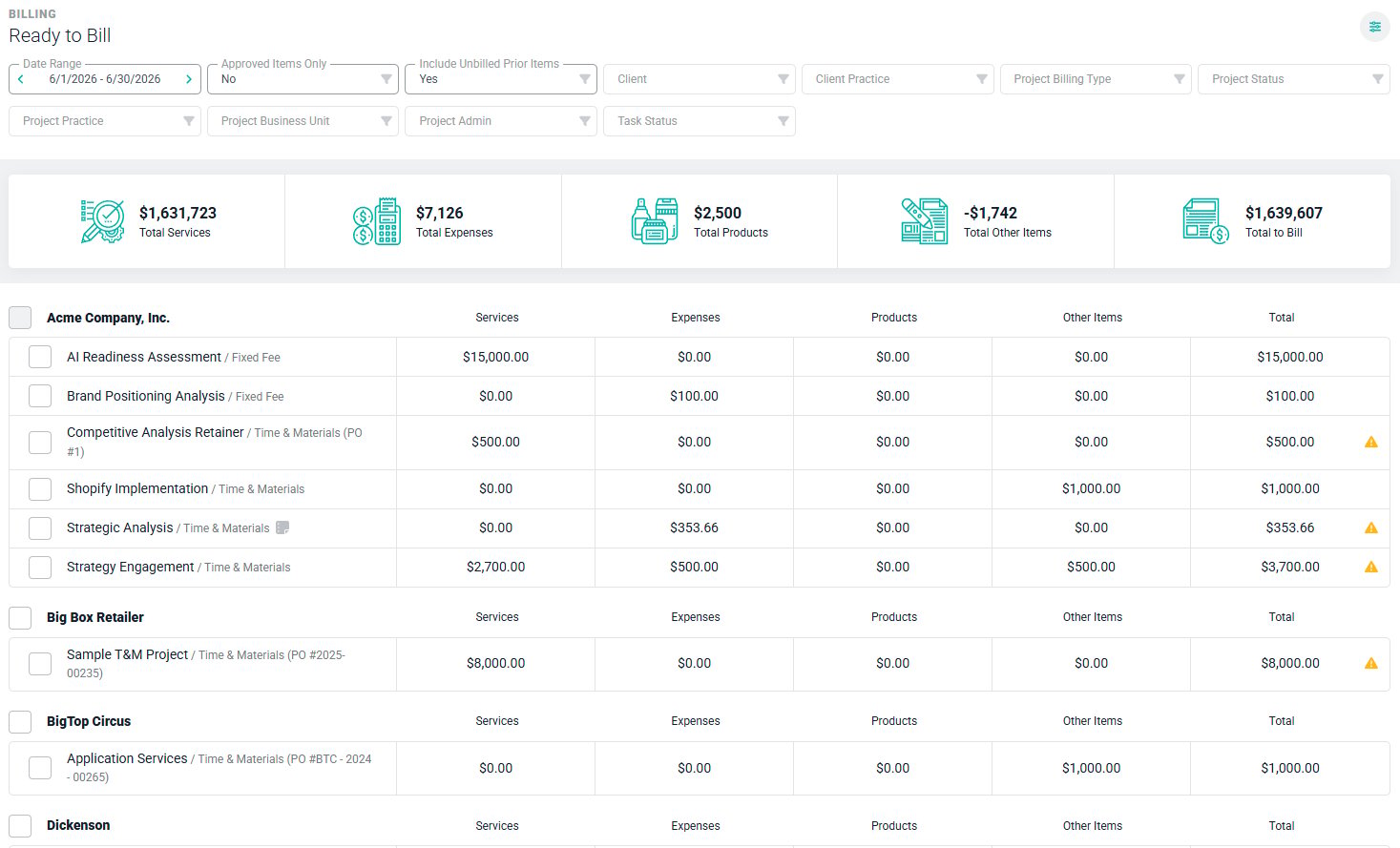The image size is (1400, 848).
Task: Tick the Dickenson group checkbox
Action: pos(20,826)
